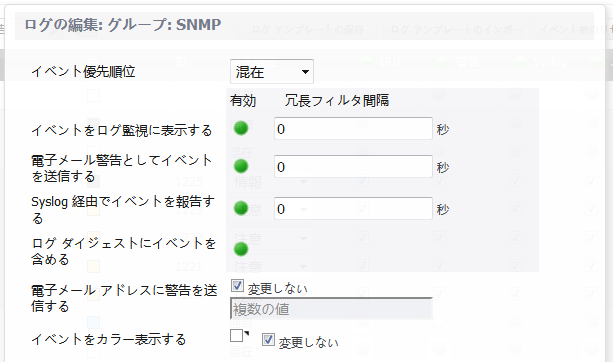This screenshot has width=613, height=362.
Task: Toggle green enable dot for log monitor display
Action: pyautogui.click(x=241, y=128)
